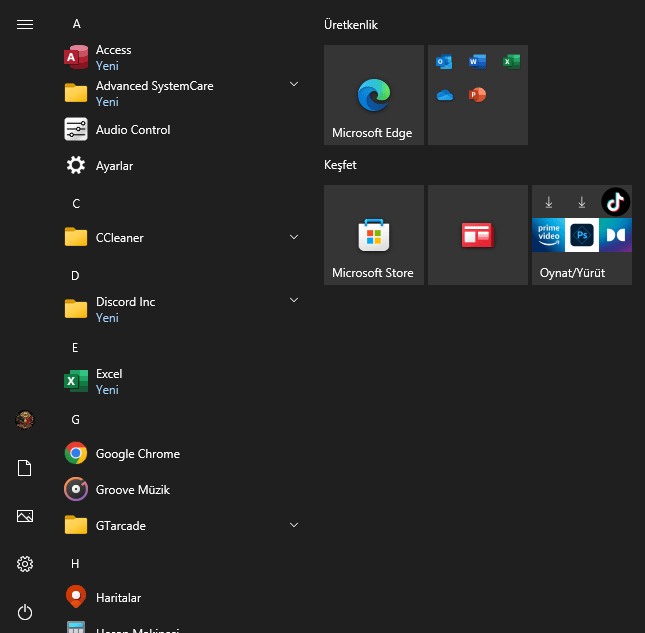Open the hamburger menu at top left
The image size is (645, 633).
25,24
